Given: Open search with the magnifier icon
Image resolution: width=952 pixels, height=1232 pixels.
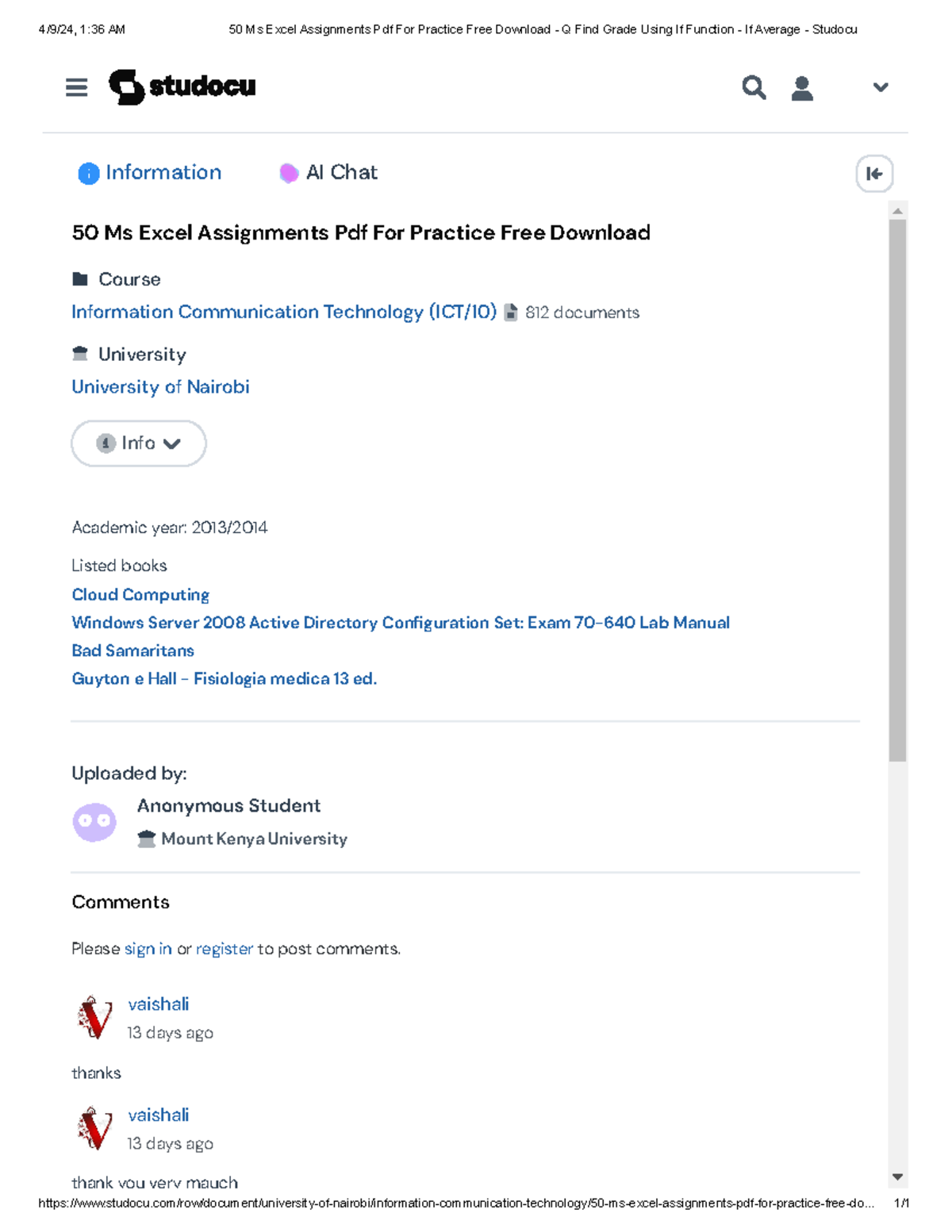Looking at the screenshot, I should pyautogui.click(x=754, y=87).
